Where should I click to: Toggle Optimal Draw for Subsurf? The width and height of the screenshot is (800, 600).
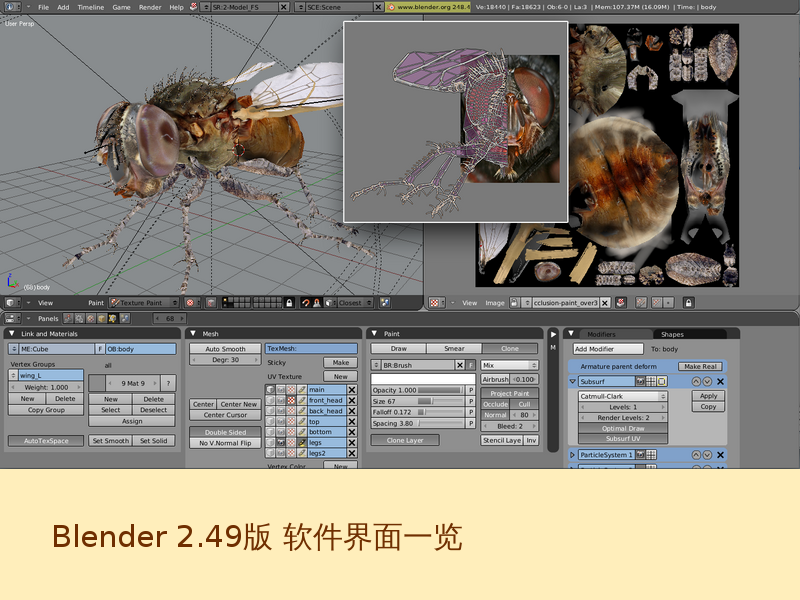pos(622,429)
